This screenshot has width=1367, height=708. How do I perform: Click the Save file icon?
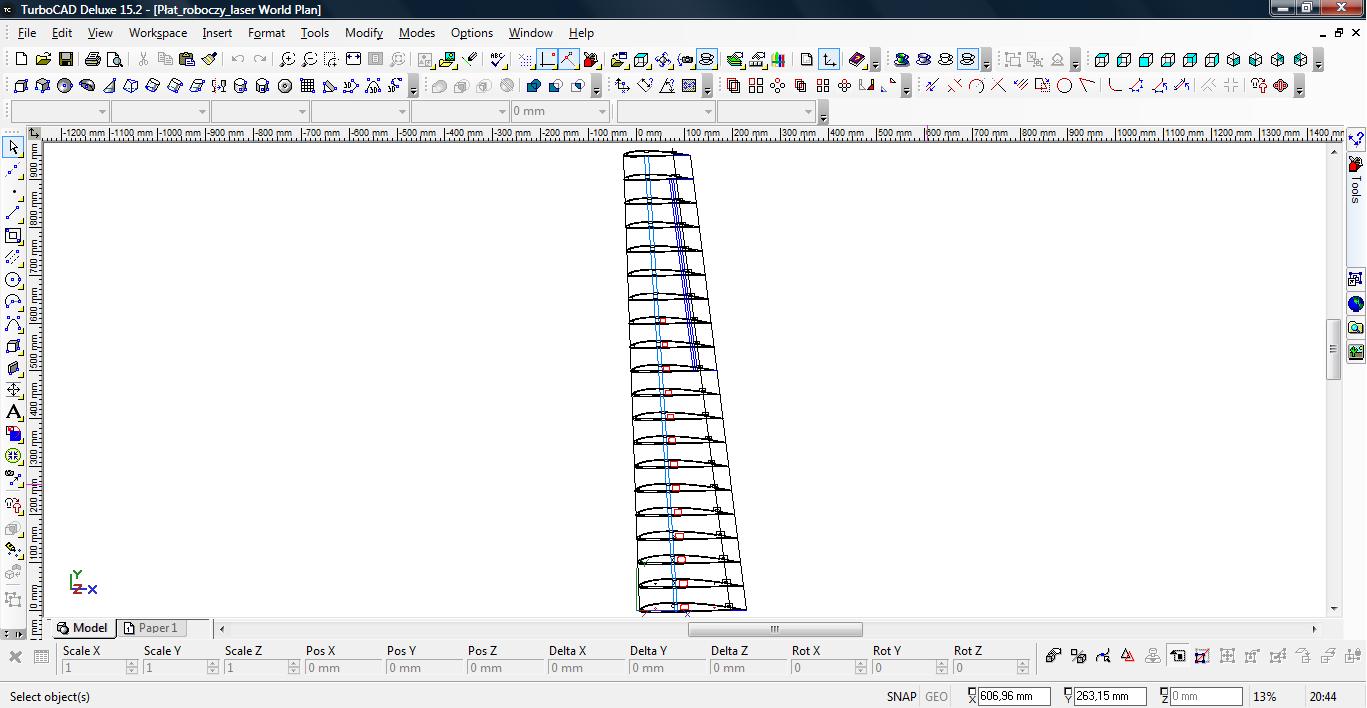65,60
